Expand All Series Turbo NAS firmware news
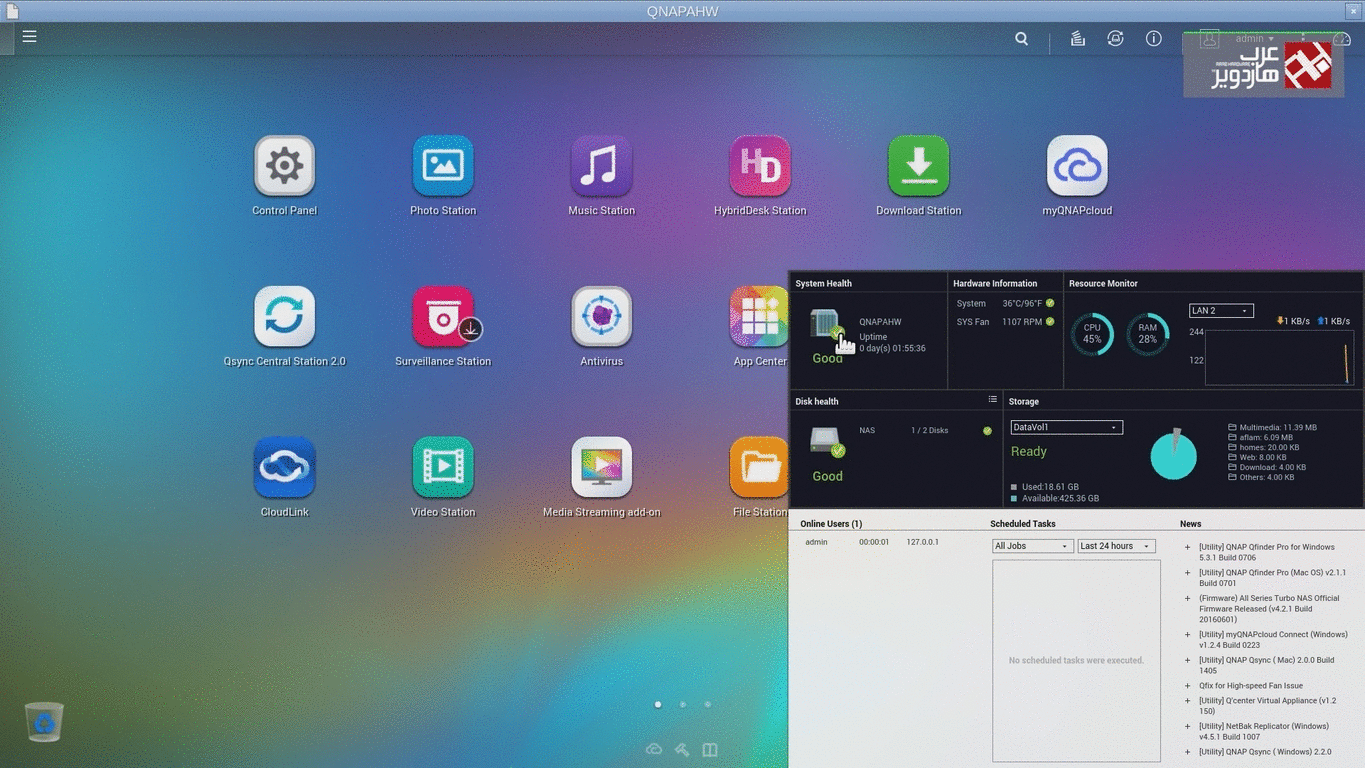Screen dimensions: 1365x768 pos(1188,599)
